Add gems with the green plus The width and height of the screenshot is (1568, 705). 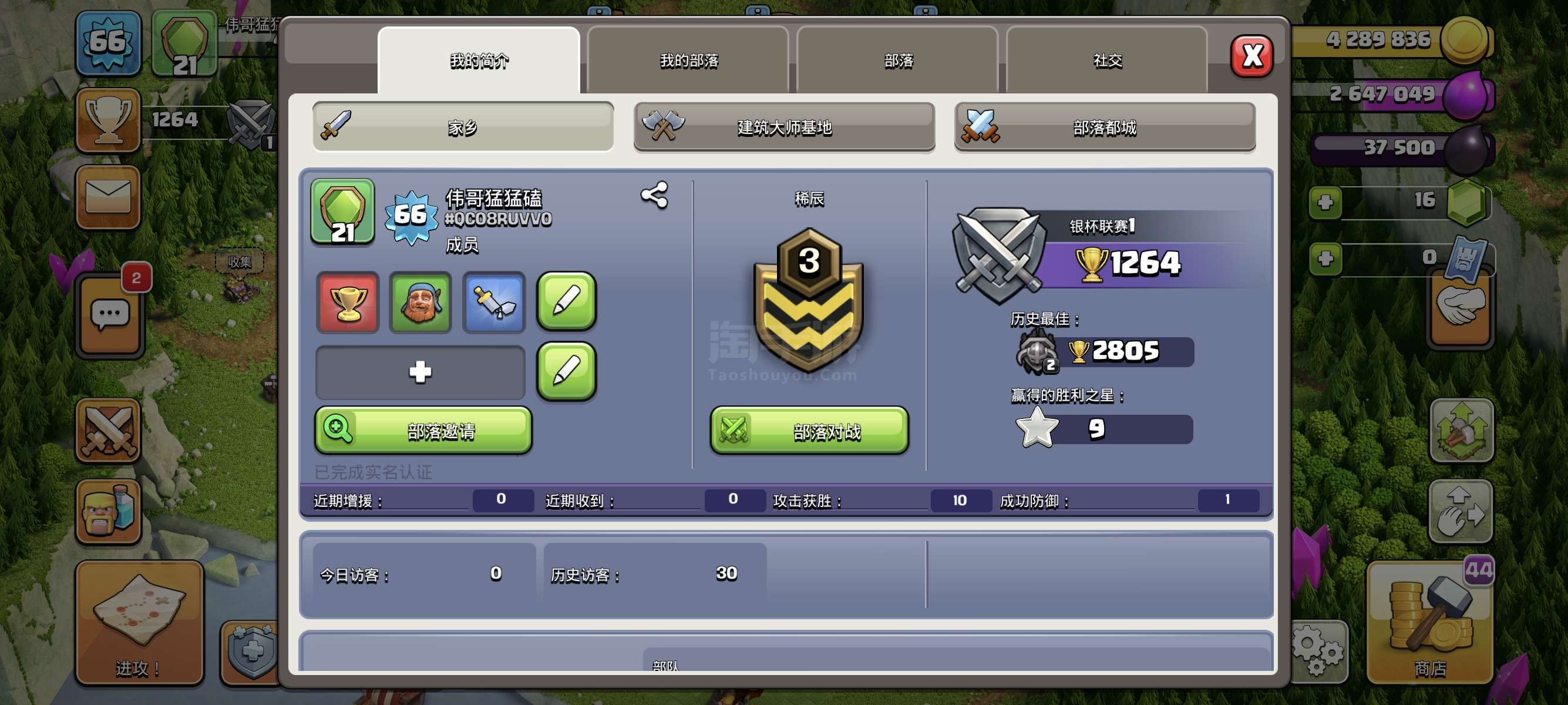pos(1325,203)
